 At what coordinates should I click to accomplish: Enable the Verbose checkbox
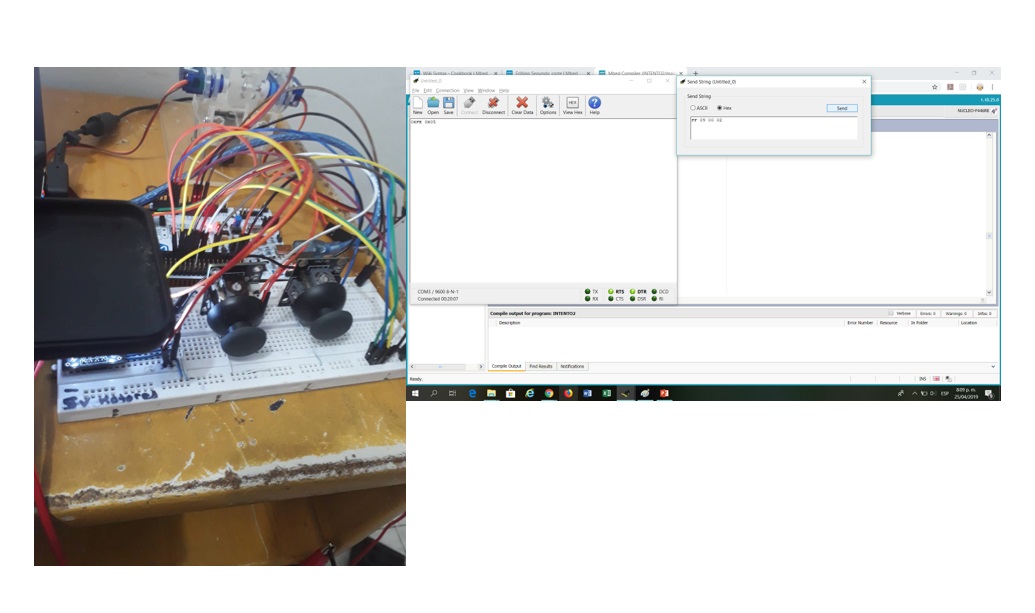[892, 314]
